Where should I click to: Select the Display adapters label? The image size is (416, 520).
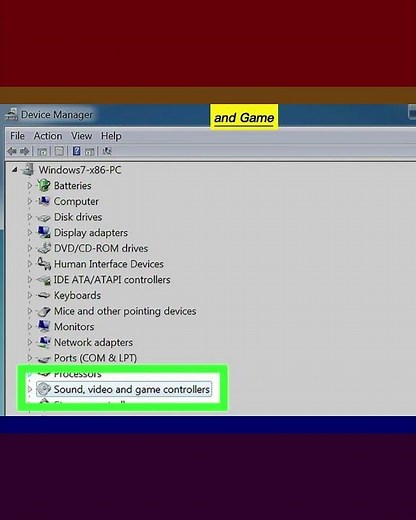pos(91,233)
